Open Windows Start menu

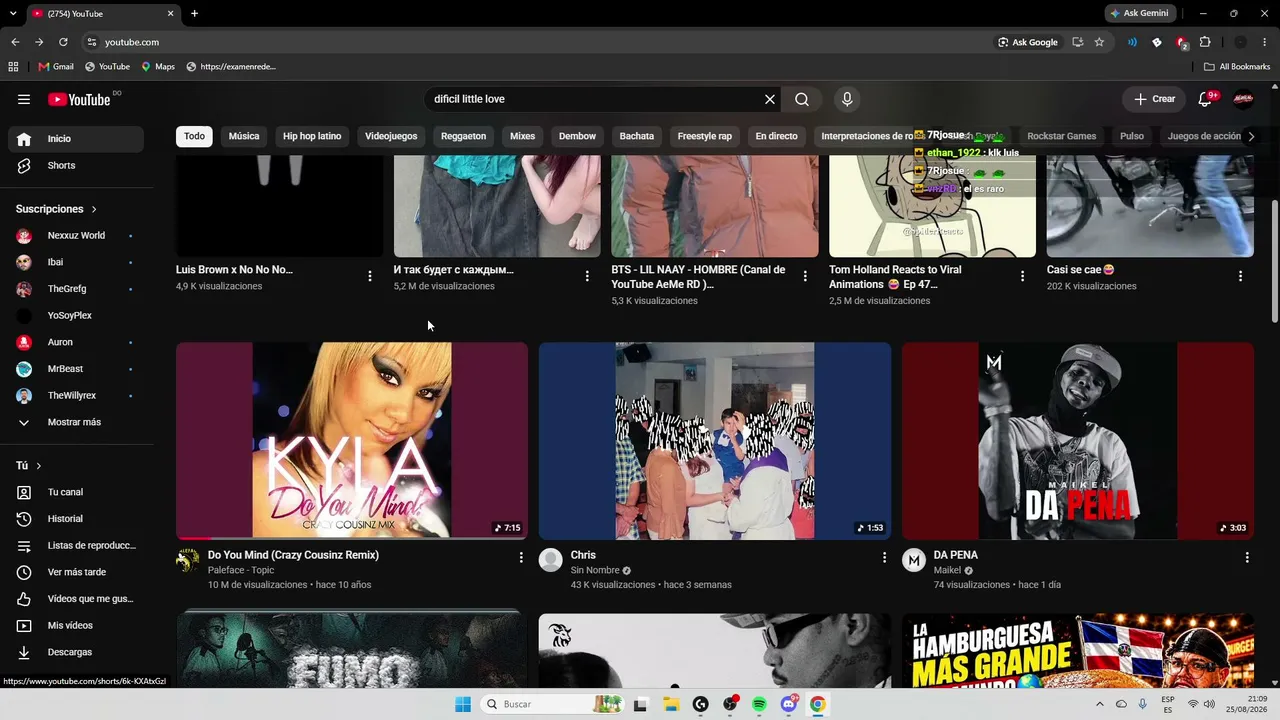[463, 704]
